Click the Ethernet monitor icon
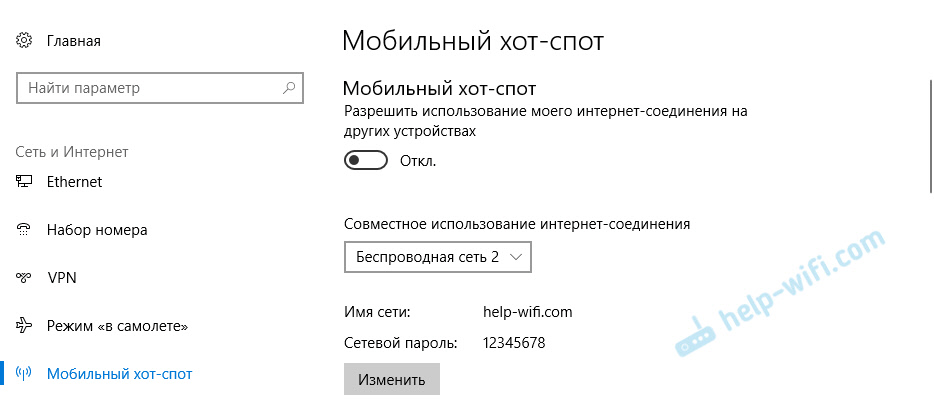The width and height of the screenshot is (934, 412). tap(24, 182)
